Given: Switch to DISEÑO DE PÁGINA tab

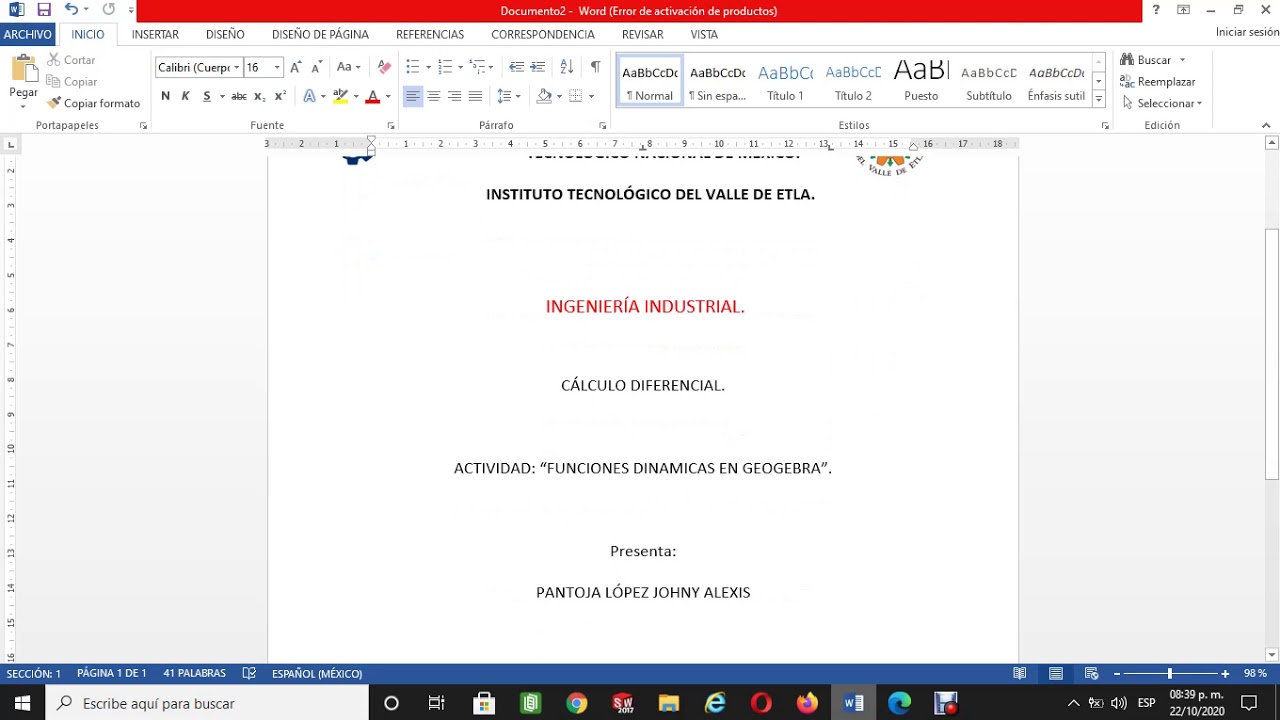Looking at the screenshot, I should pos(320,34).
